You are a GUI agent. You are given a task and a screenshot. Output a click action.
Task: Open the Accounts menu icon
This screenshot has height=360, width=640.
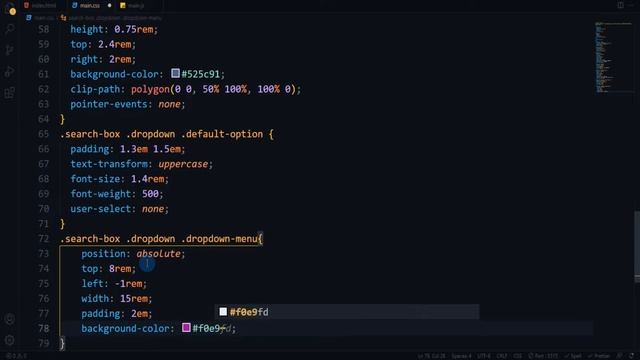(x=10, y=319)
